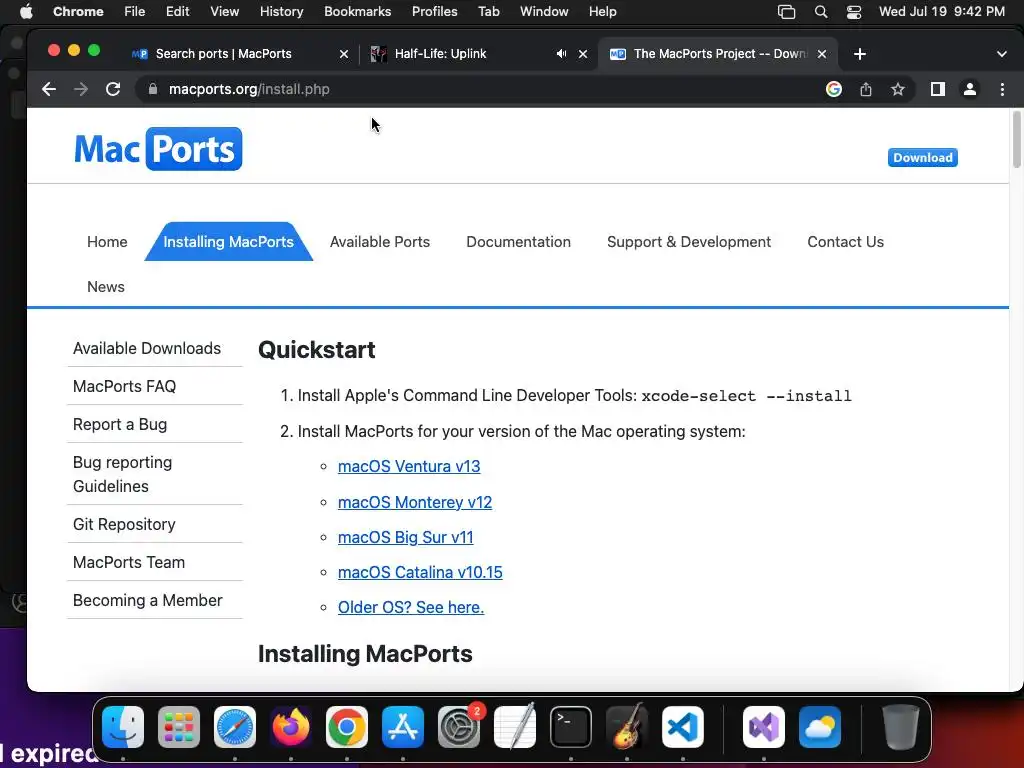Open Contact Us nav item

[x=846, y=242]
